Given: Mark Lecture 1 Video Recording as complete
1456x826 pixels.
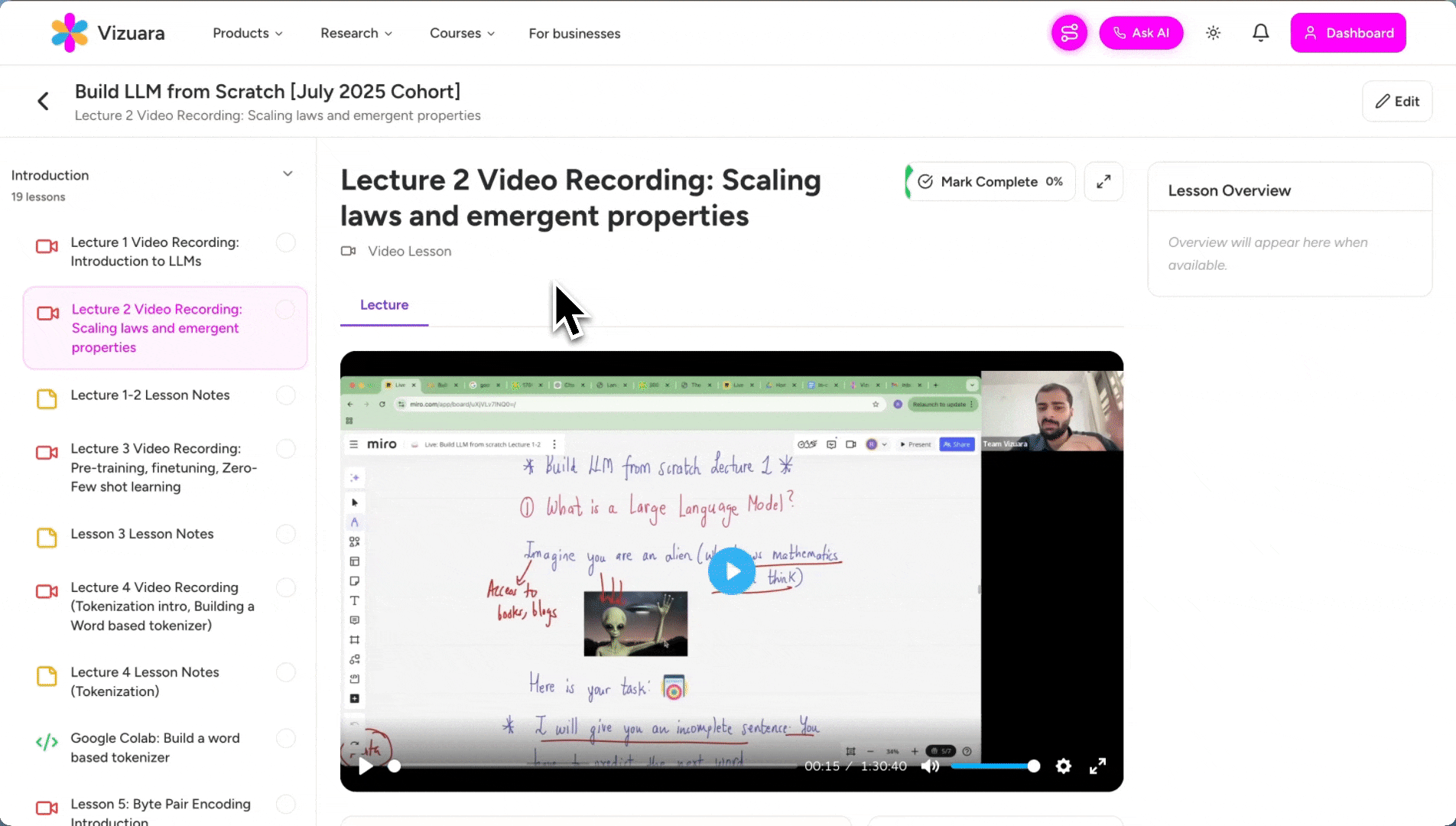Looking at the screenshot, I should tap(285, 242).
